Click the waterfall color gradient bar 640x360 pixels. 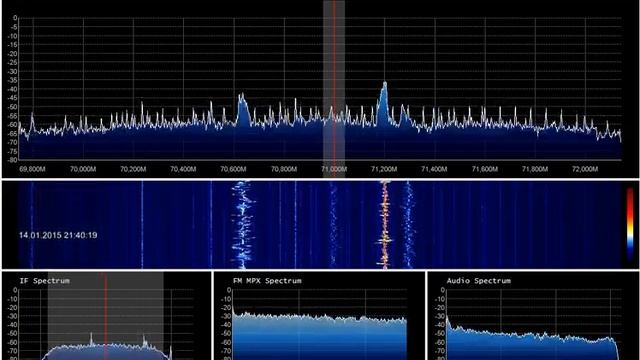[x=631, y=225]
